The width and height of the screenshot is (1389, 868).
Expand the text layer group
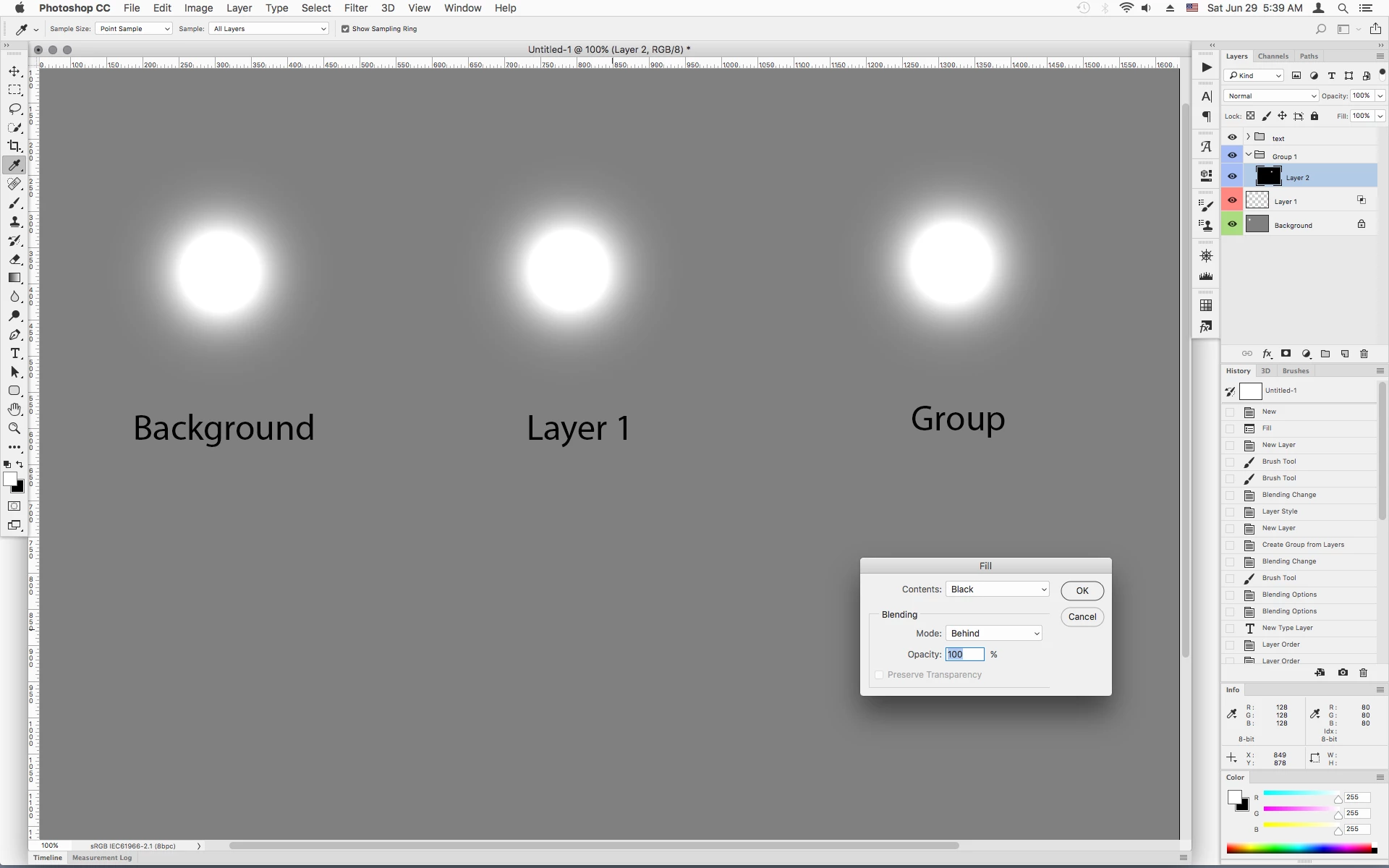1248,137
